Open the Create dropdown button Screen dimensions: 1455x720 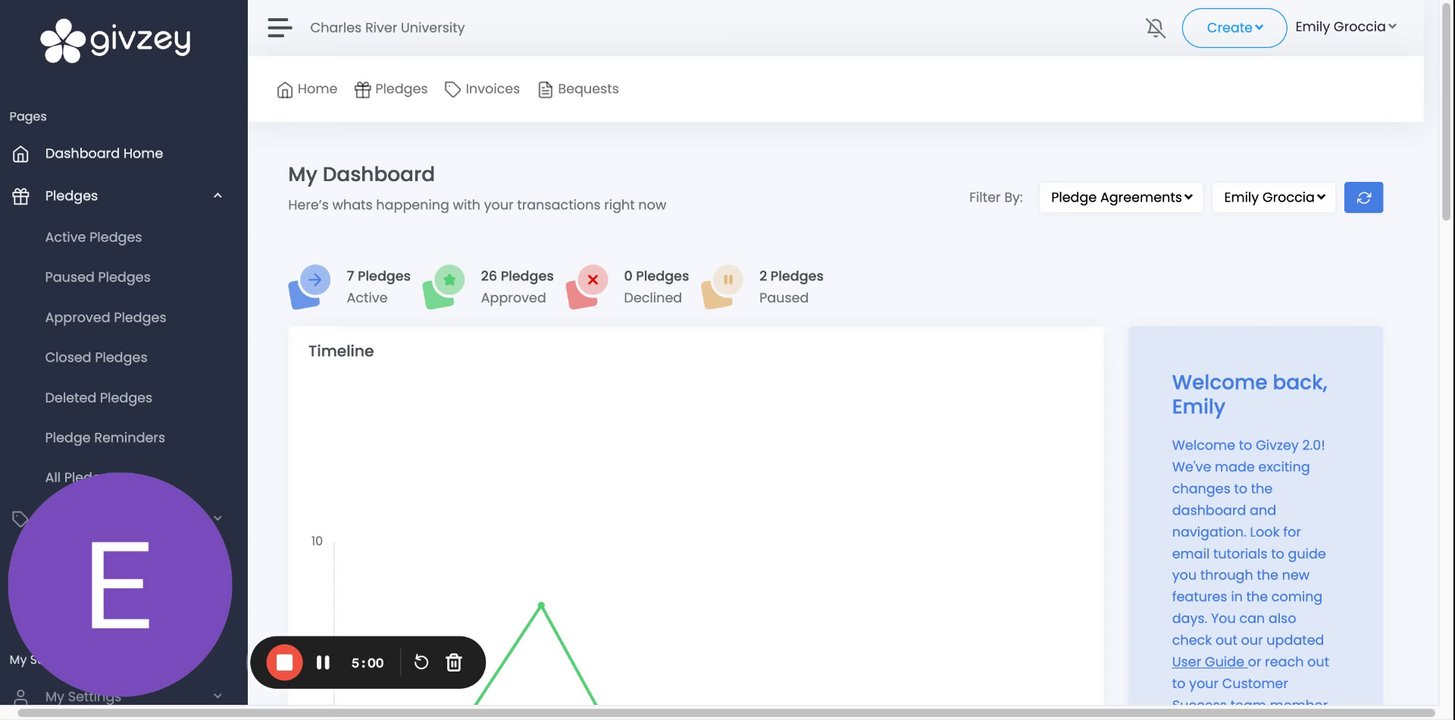pos(1234,28)
